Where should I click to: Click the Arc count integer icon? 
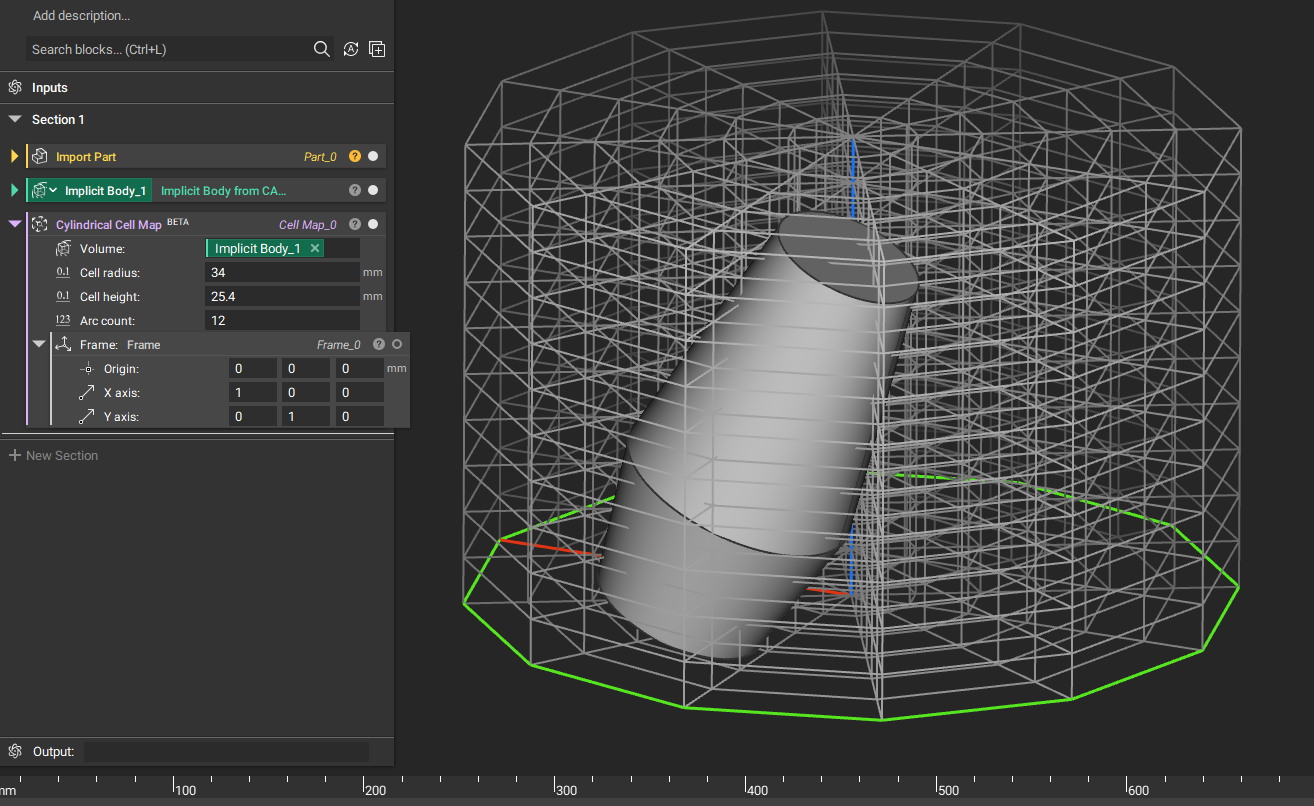click(63, 321)
